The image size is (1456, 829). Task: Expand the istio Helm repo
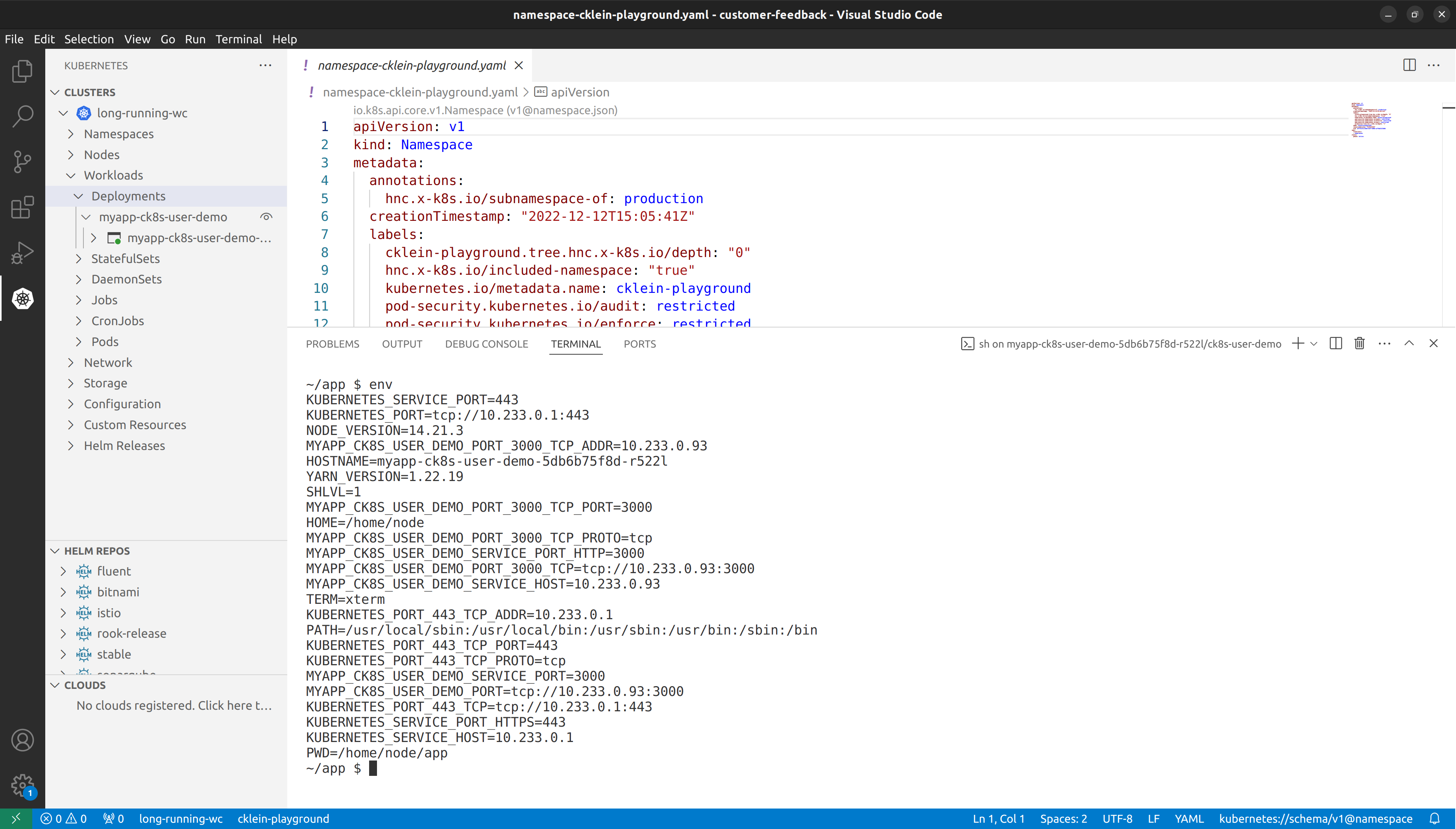(63, 612)
